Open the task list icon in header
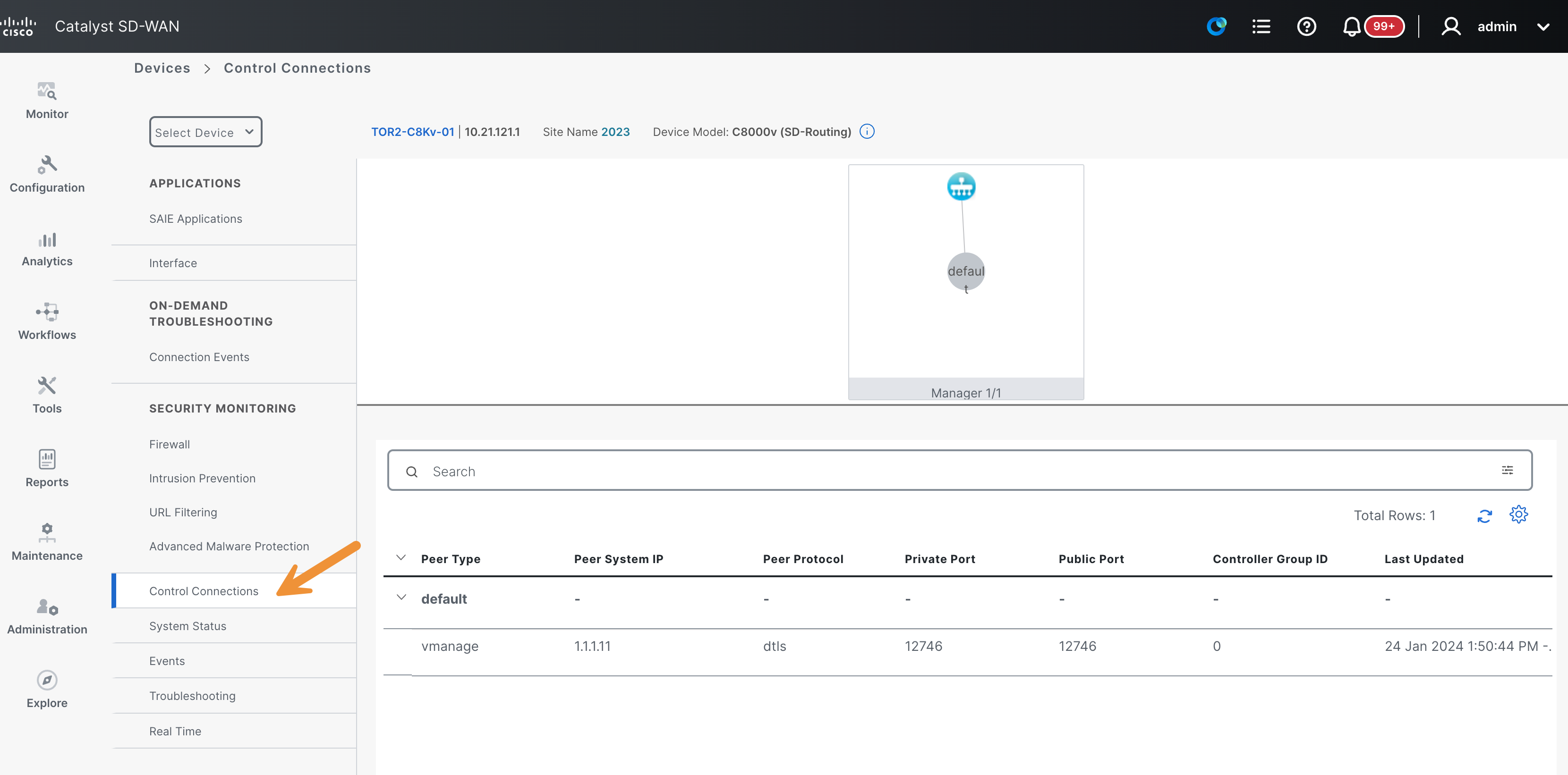1568x775 pixels. [x=1261, y=26]
